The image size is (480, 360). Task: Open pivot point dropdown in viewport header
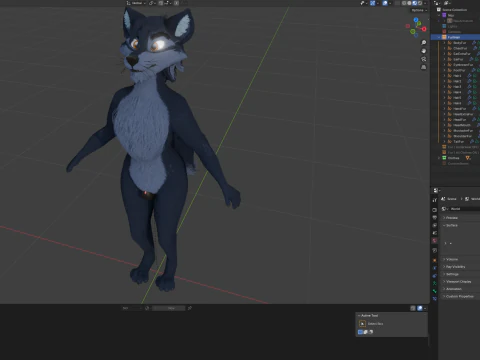tap(152, 3)
